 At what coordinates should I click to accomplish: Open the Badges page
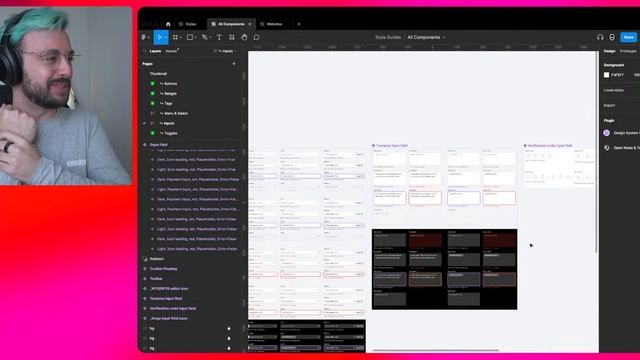coord(170,93)
